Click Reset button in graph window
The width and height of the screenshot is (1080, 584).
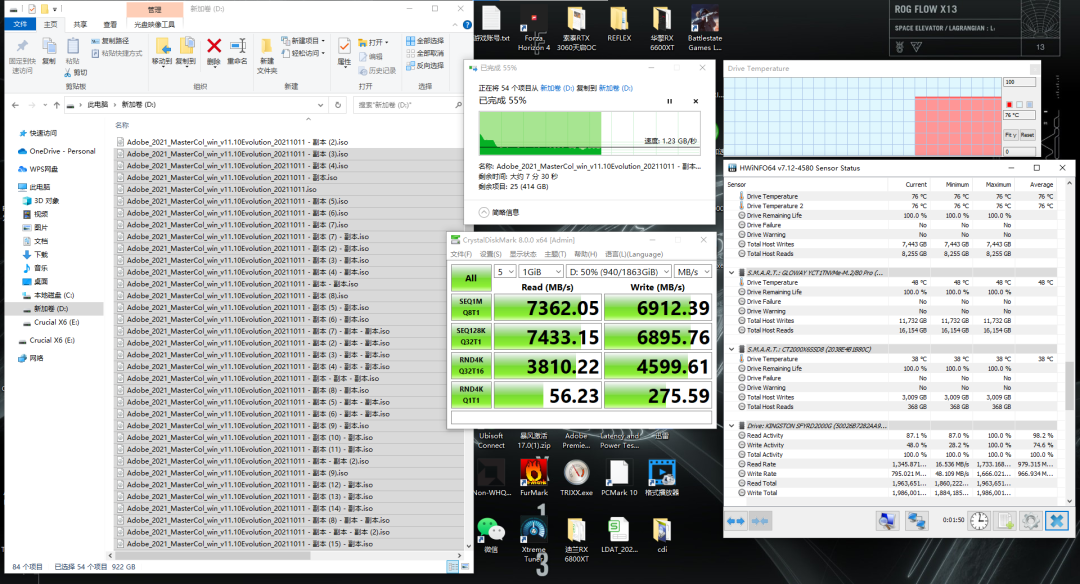(1027, 135)
